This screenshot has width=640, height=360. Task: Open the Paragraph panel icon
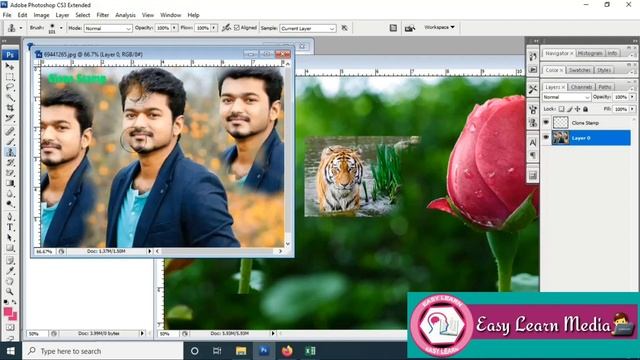coord(533,155)
